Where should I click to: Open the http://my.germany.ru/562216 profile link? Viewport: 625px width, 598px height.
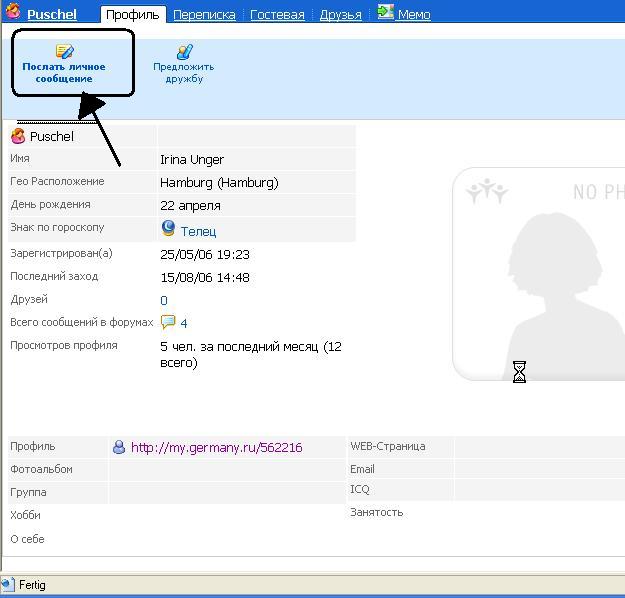pyautogui.click(x=216, y=448)
